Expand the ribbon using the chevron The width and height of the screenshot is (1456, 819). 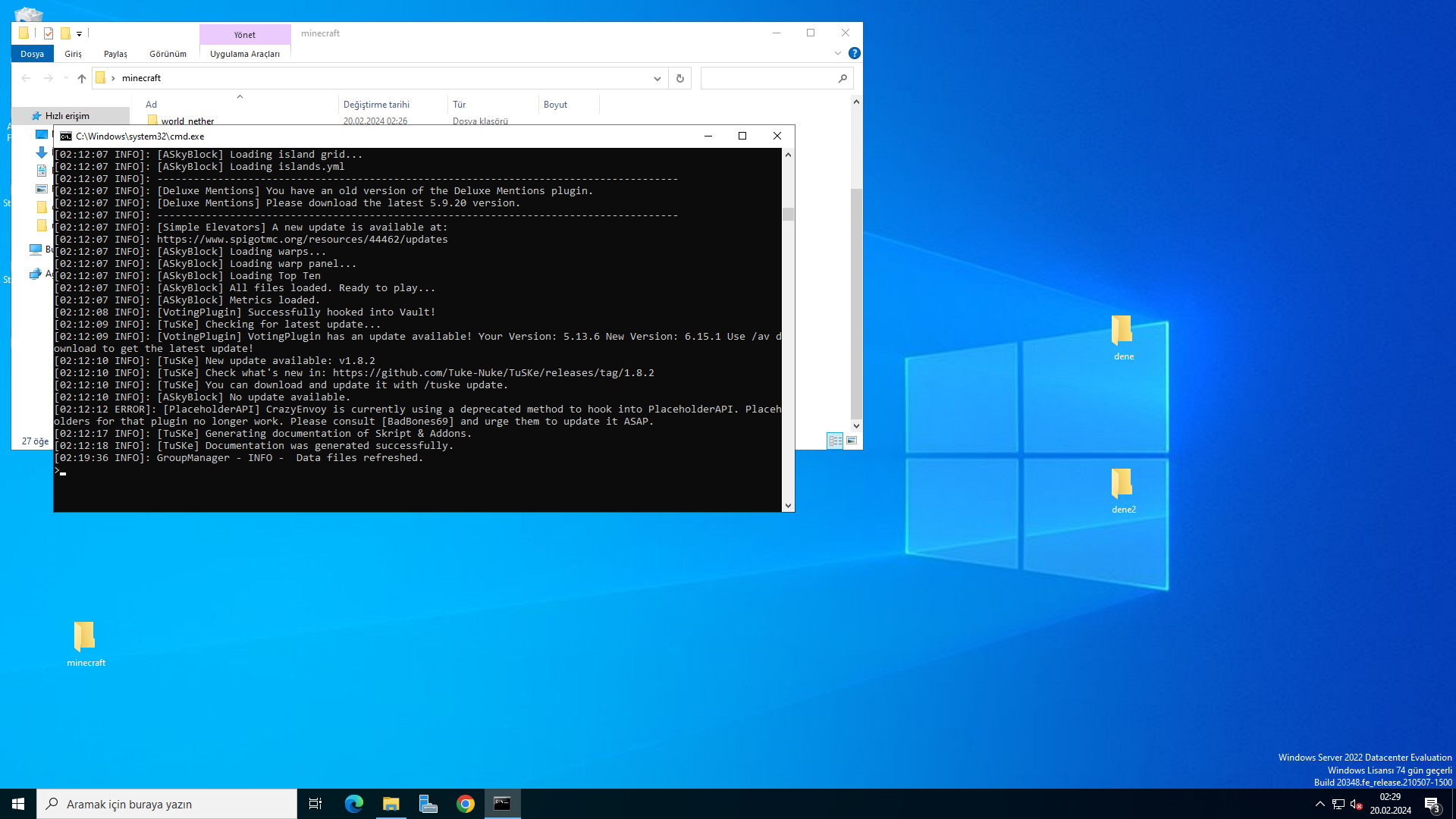tap(837, 53)
